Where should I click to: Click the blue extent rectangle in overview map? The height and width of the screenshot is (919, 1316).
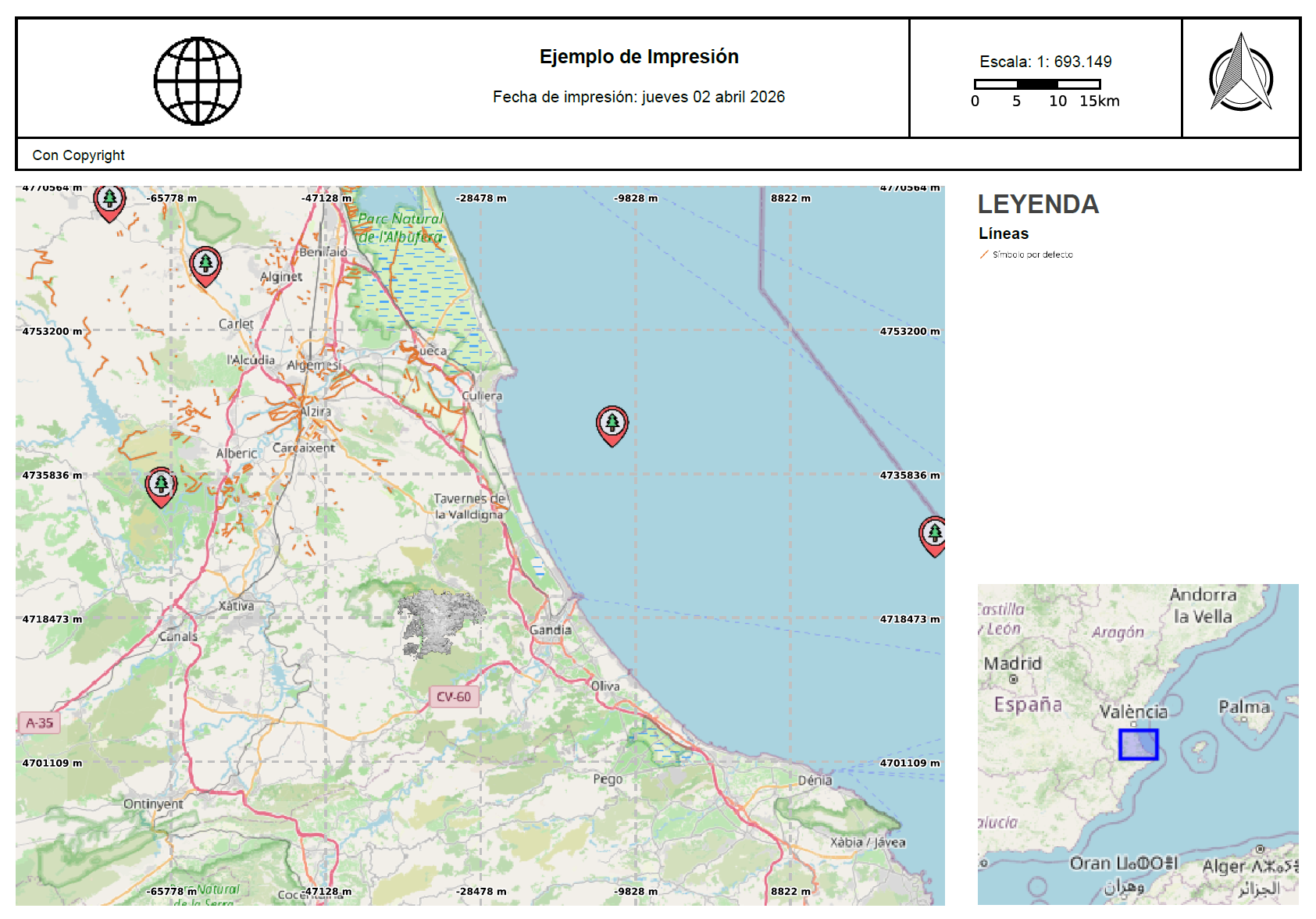click(x=1138, y=744)
